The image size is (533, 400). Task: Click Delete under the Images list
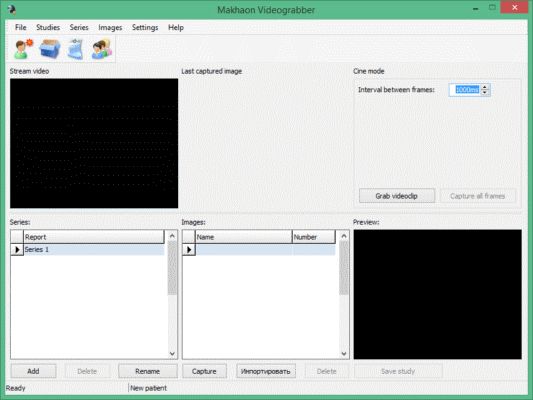click(326, 371)
